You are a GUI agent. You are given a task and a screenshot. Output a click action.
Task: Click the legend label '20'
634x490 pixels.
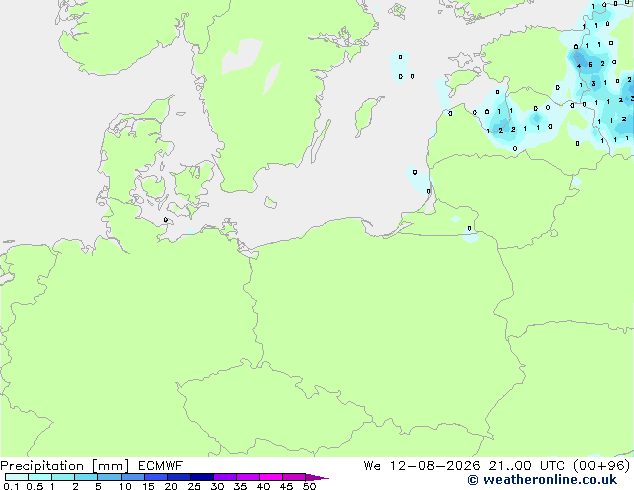click(x=171, y=486)
